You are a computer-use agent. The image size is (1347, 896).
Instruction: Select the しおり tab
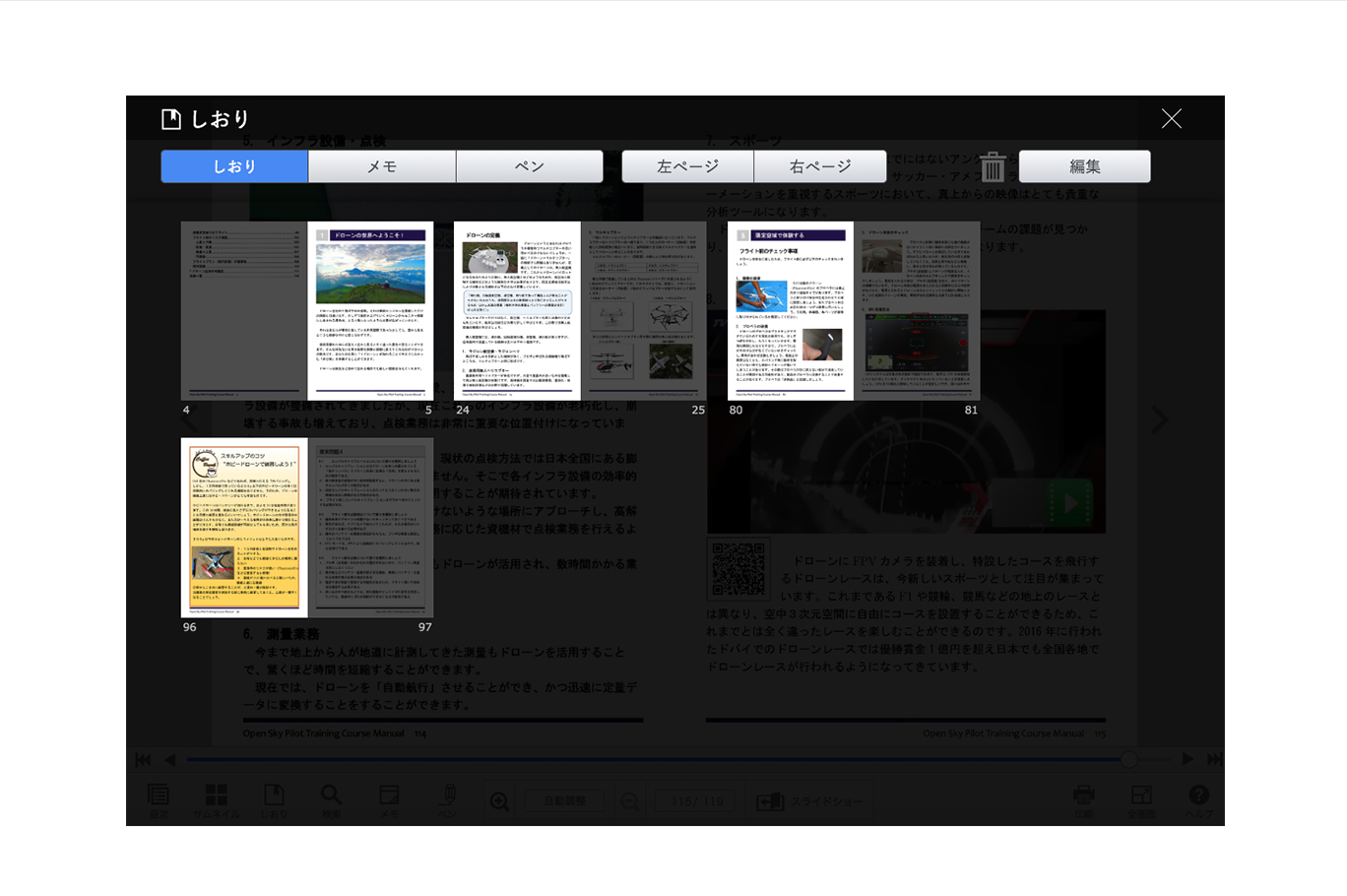click(x=234, y=166)
